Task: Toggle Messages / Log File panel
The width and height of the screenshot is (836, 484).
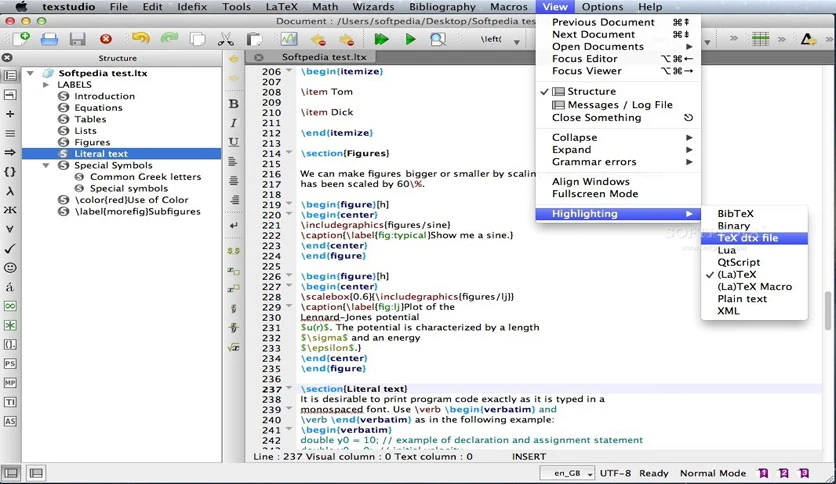Action: pyautogui.click(x=618, y=105)
